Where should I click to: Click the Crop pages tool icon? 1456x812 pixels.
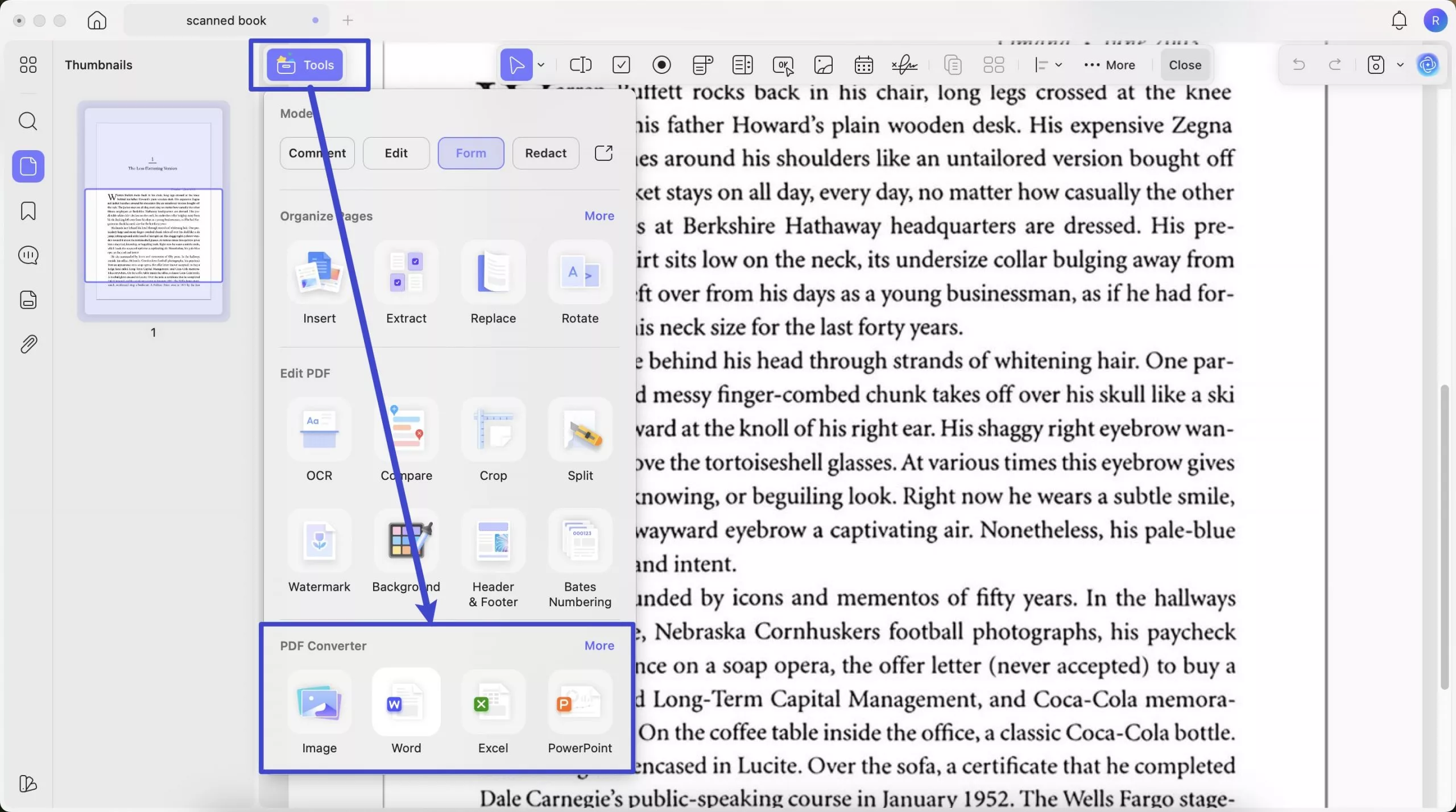point(493,430)
